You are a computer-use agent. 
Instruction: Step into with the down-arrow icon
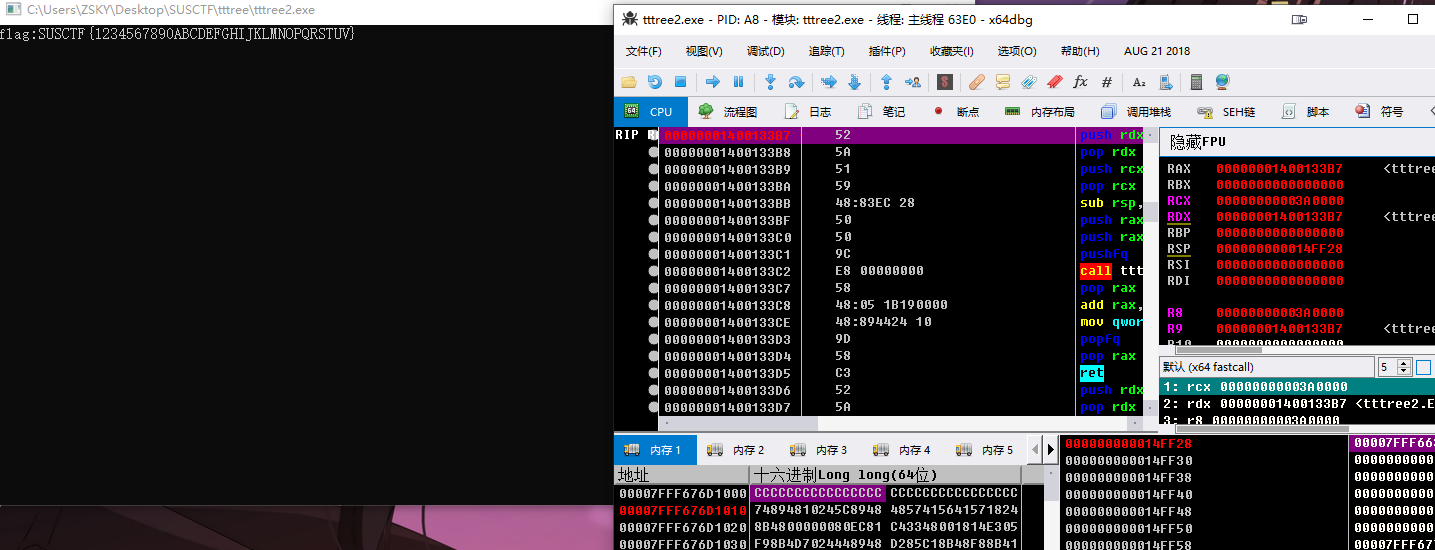coord(770,82)
